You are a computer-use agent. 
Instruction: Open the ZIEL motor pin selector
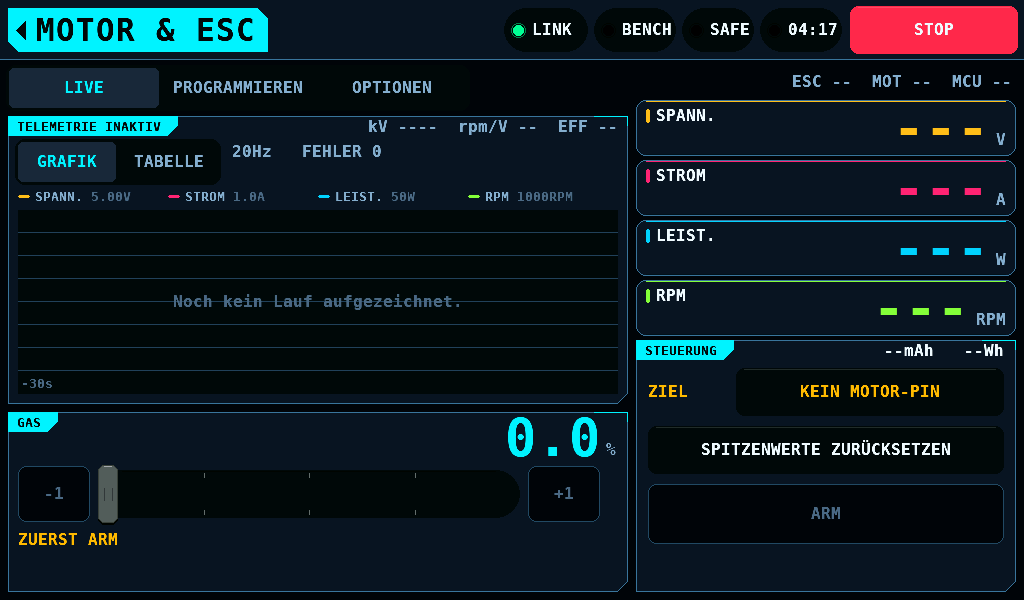[x=869, y=392]
